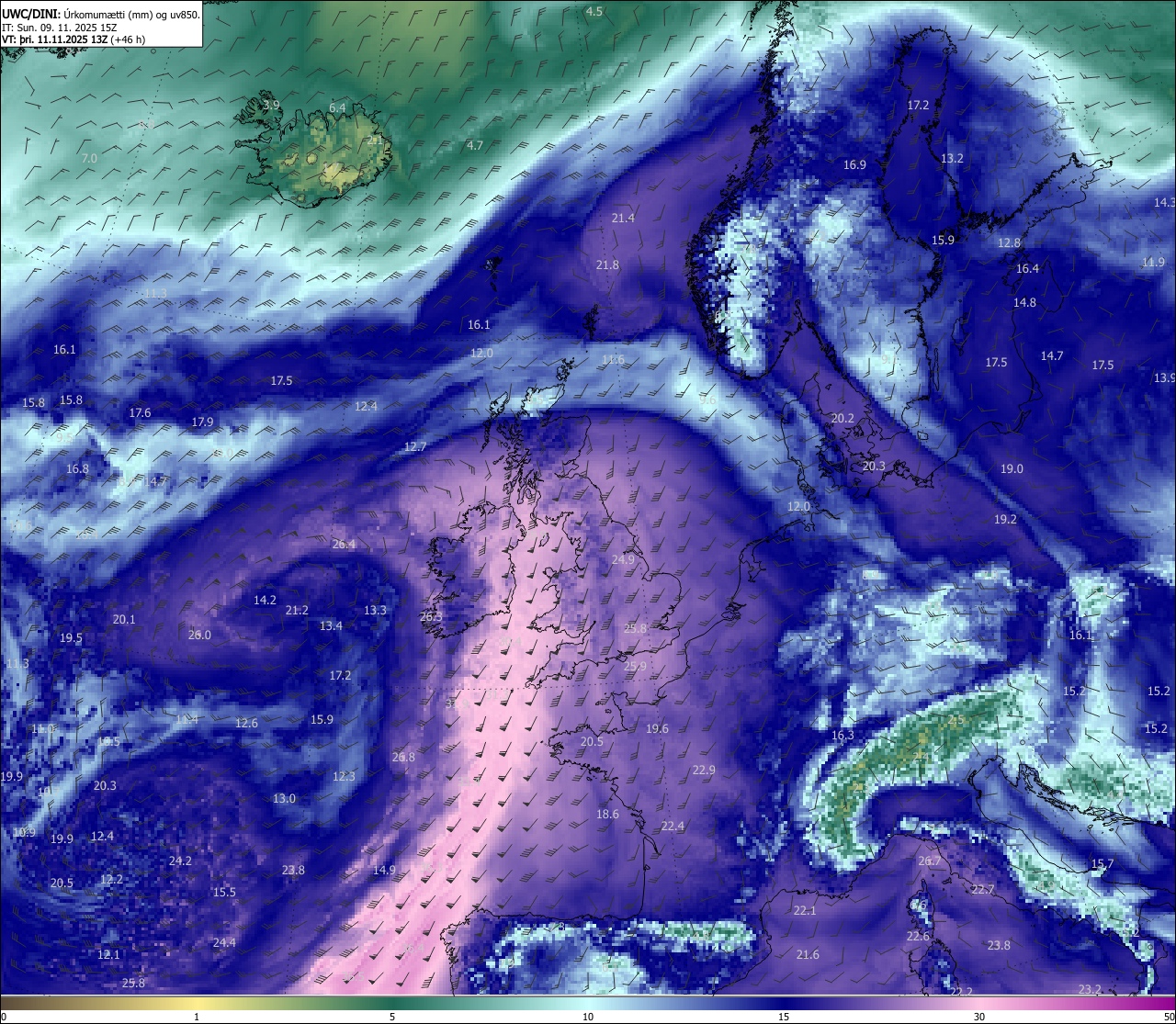The width and height of the screenshot is (1176, 1024).
Task: Click the 11.6 value north of Scotland
Action: pos(613,360)
